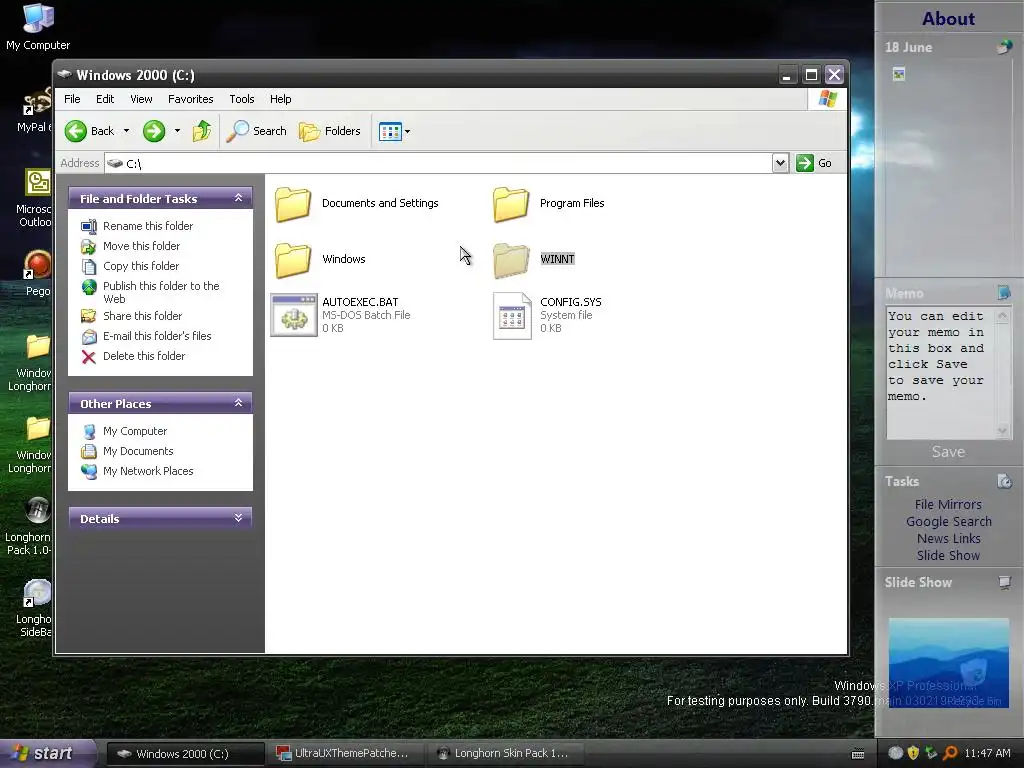Toggle the Folders pane button

330,131
